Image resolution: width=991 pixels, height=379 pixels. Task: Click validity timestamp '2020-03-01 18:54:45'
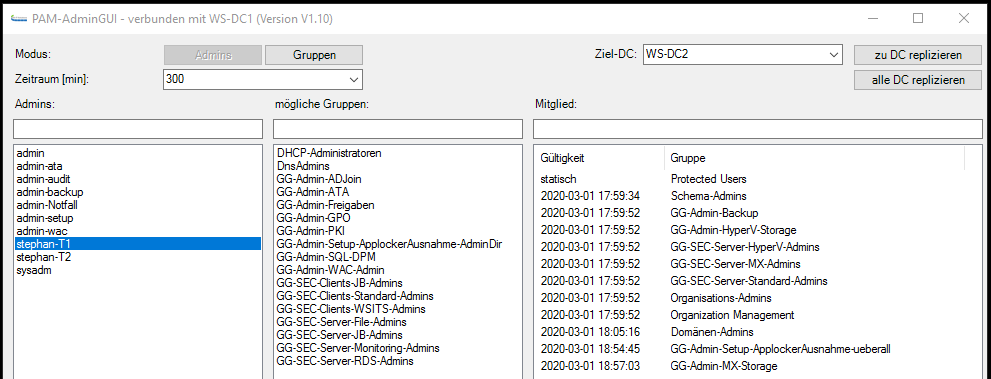click(590, 349)
